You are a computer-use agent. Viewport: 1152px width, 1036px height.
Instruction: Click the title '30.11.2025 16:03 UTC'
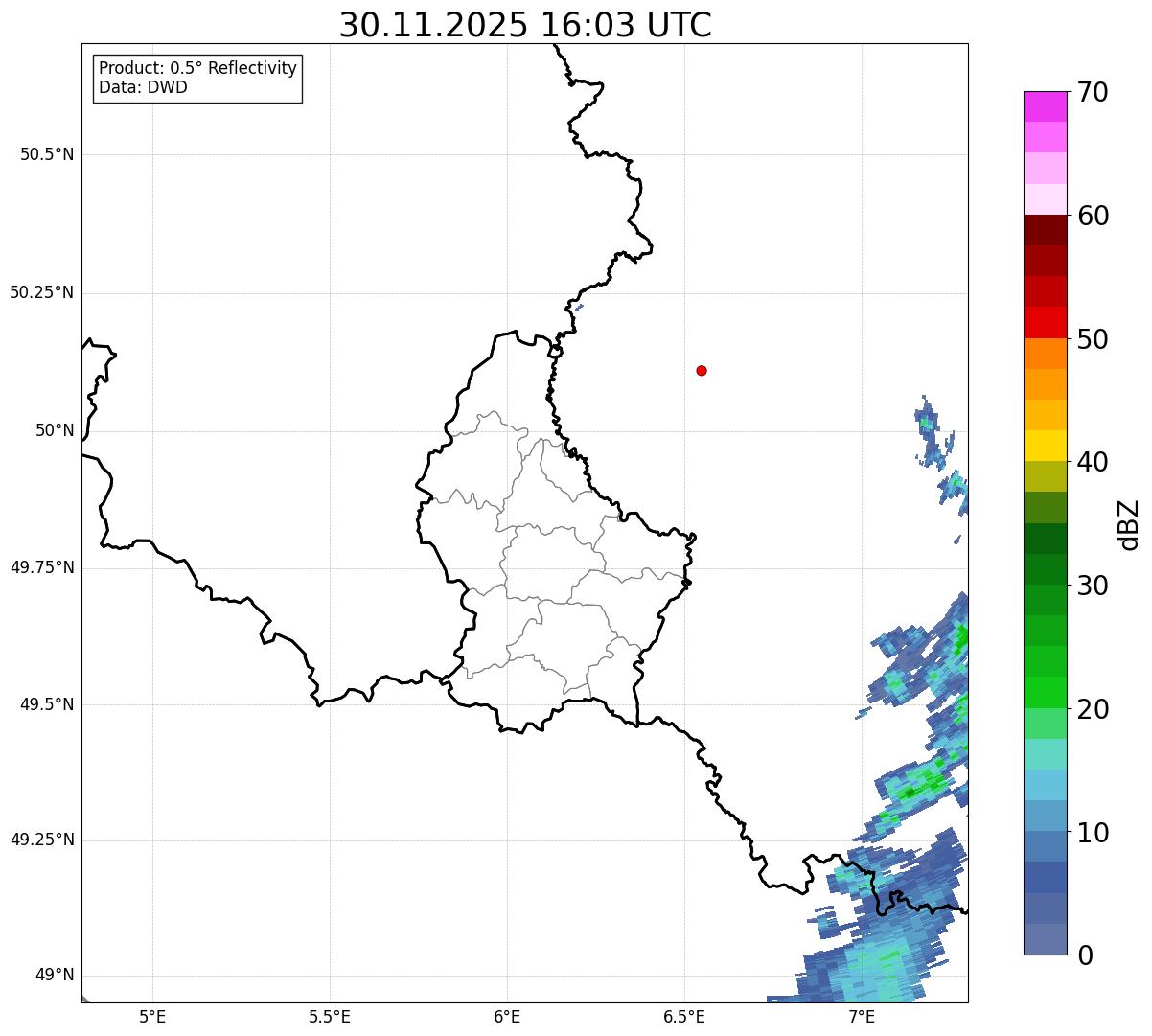pyautogui.click(x=525, y=25)
